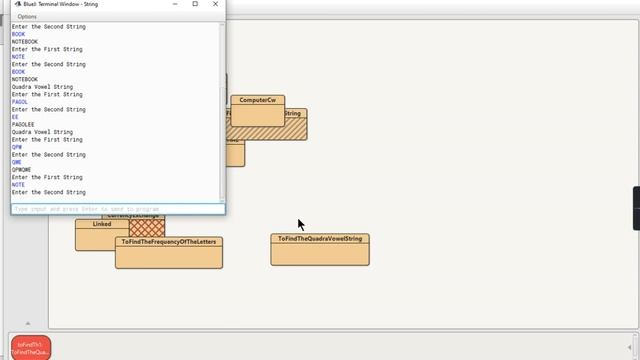
Task: Maximize the BlueJ Terminal Window
Action: [x=195, y=4]
